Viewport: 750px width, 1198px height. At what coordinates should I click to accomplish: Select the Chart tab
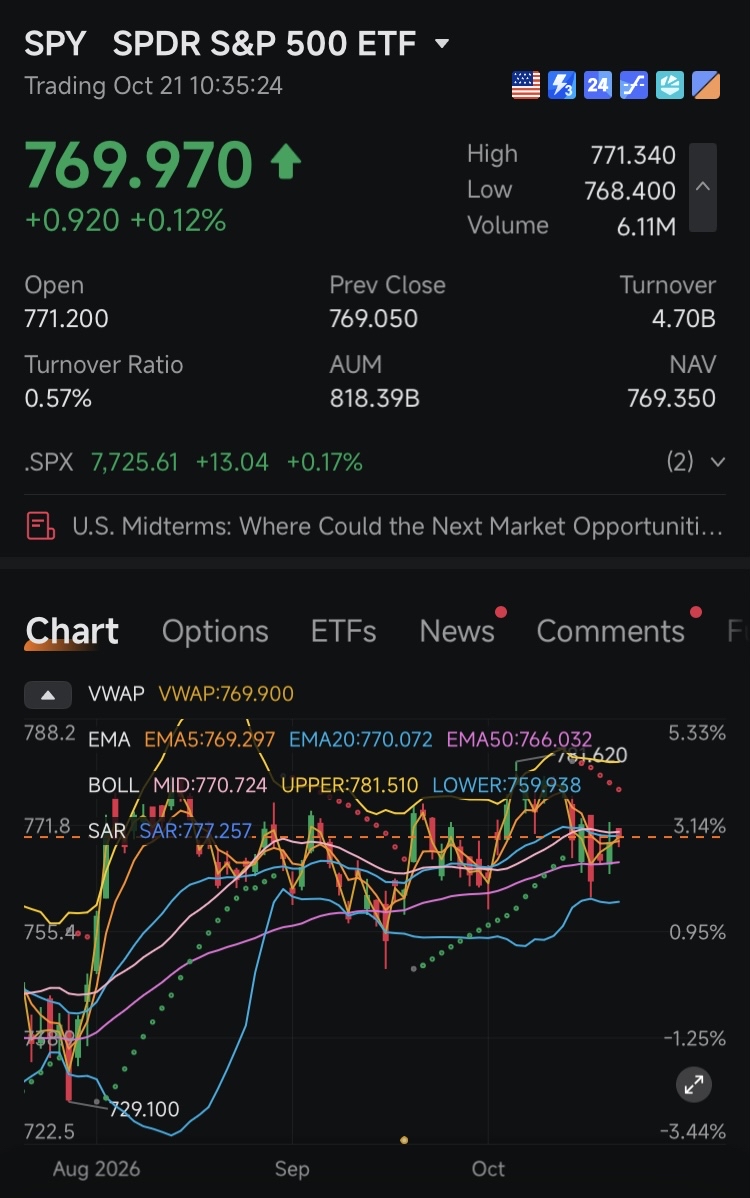[72, 631]
